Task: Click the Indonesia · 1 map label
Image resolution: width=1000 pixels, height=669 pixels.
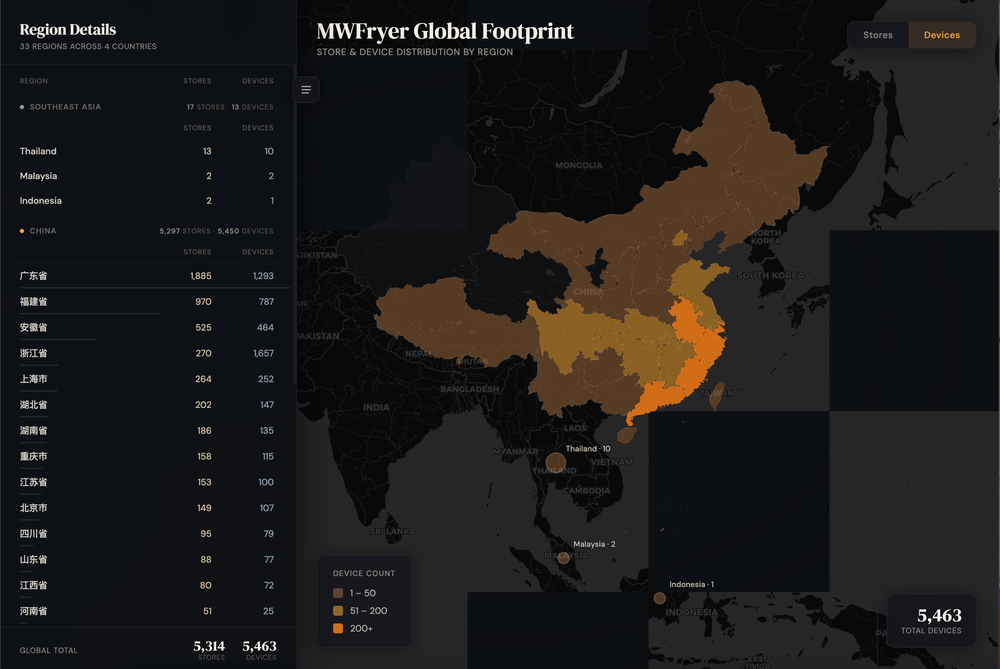Action: (x=691, y=584)
